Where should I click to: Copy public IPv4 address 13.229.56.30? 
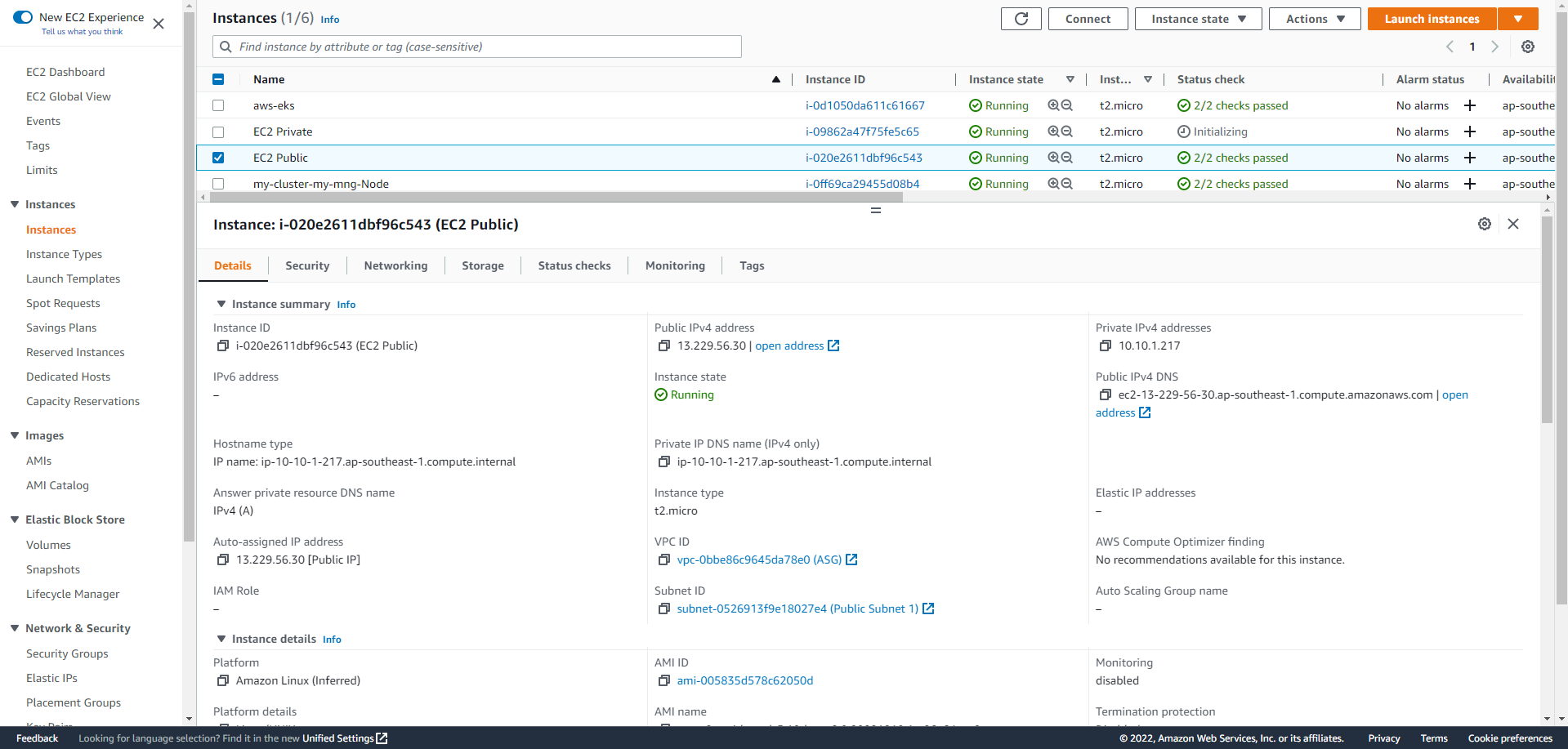click(663, 346)
